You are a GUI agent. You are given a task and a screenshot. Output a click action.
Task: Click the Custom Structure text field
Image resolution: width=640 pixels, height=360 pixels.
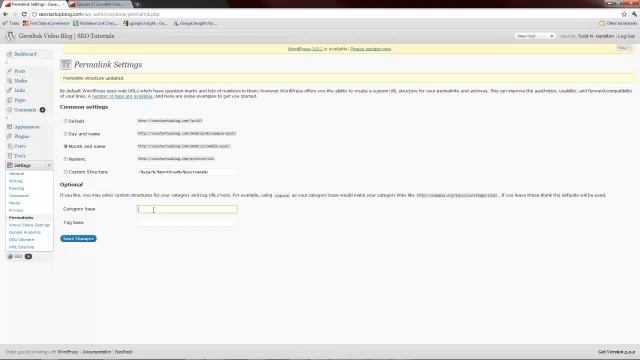187,172
